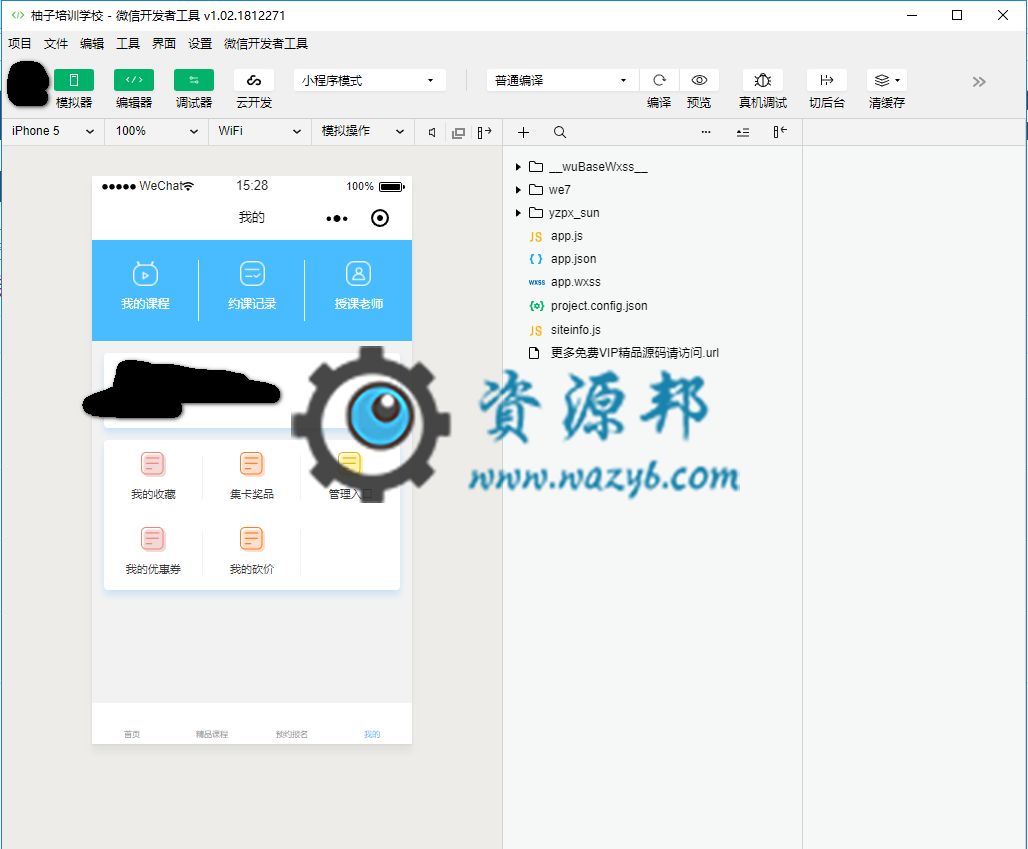The height and width of the screenshot is (849, 1028).
Task: Open the 更多免费VIP精品源码请访问.url file
Action: tap(634, 353)
